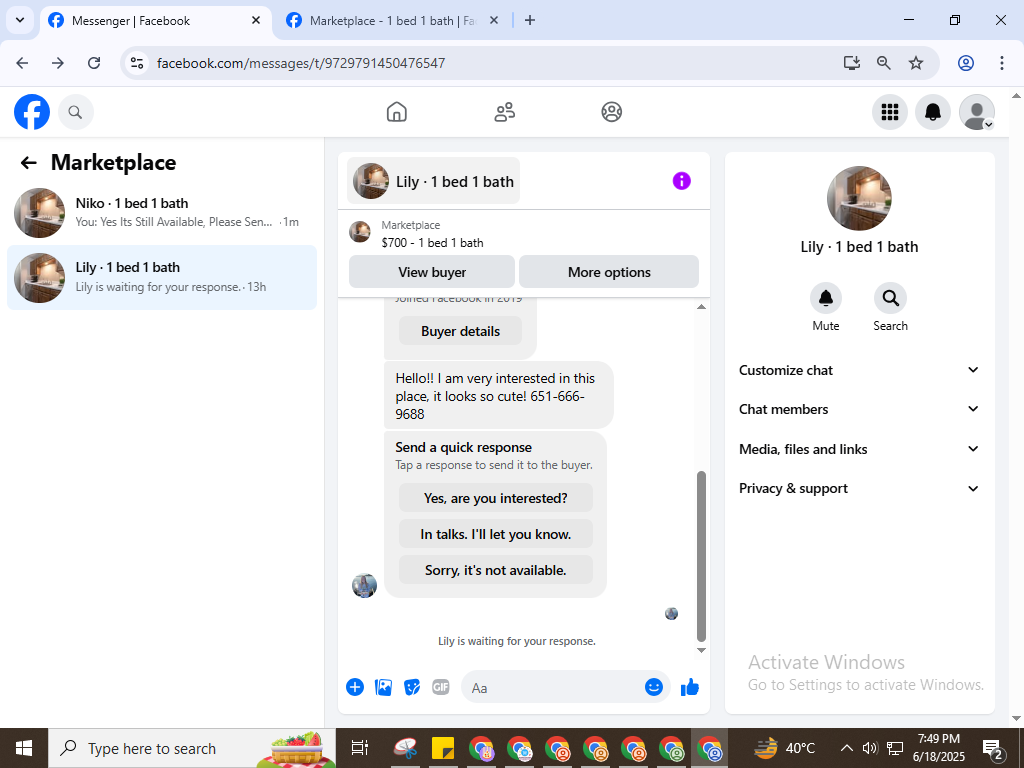Click the chat scroll up arrow

(701, 307)
